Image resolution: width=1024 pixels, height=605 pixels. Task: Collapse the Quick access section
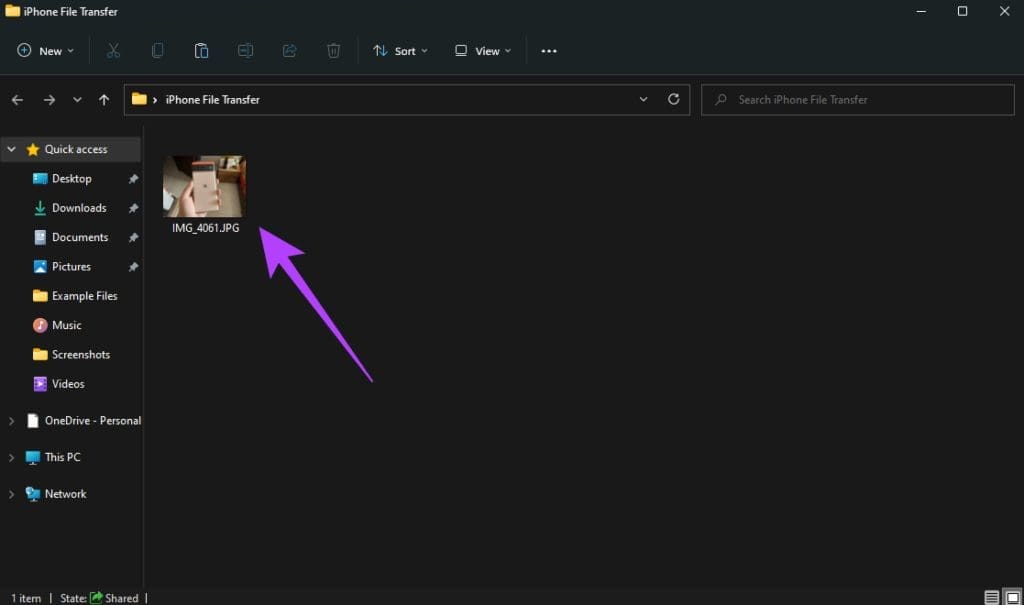pyautogui.click(x=11, y=149)
